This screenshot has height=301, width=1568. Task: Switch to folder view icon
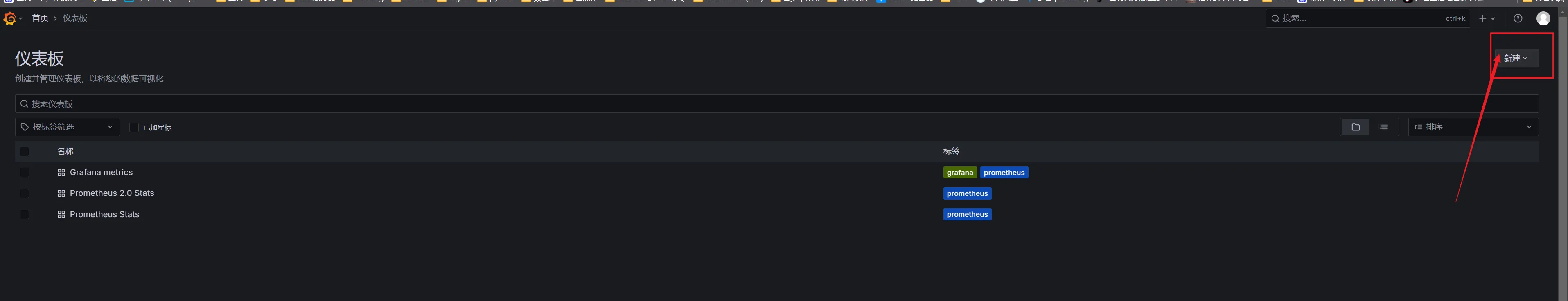pyautogui.click(x=1355, y=127)
